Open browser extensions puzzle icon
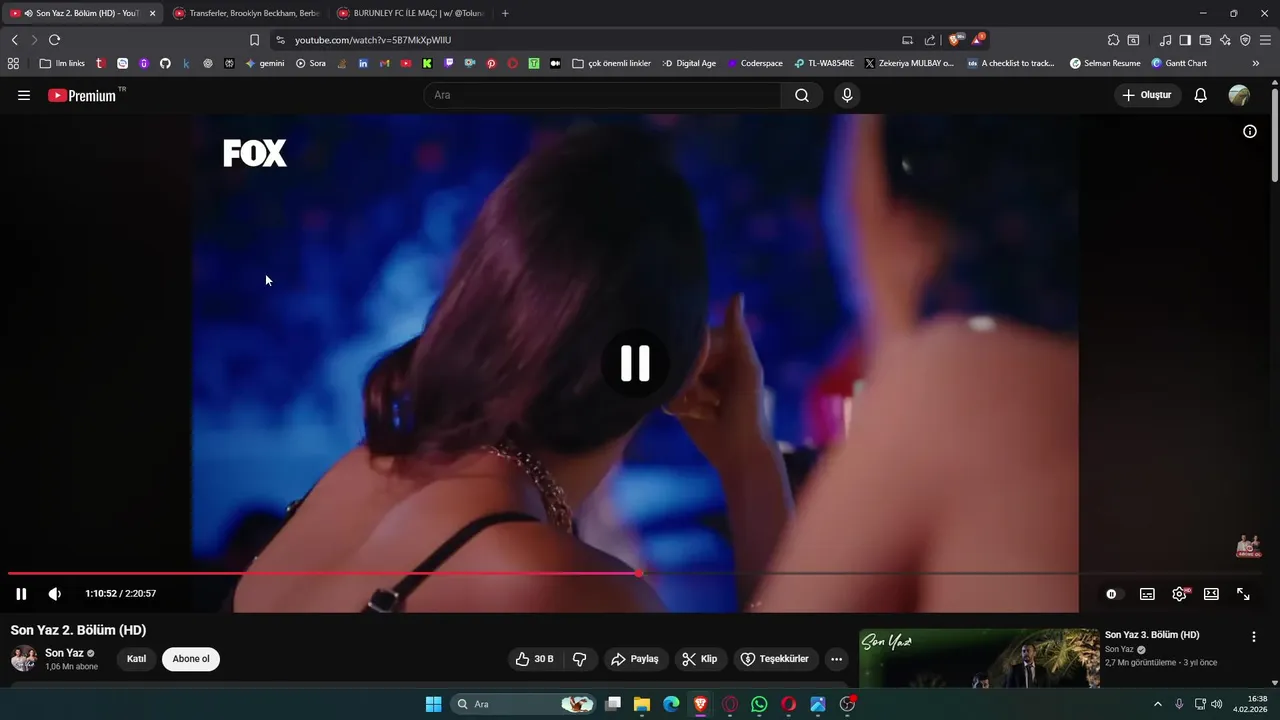Viewport: 1280px width, 720px height. tap(1113, 40)
